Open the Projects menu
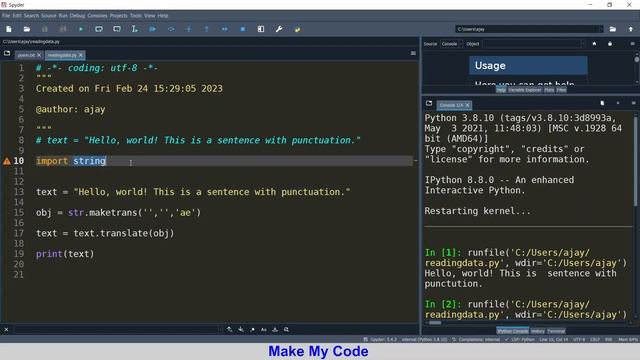The width and height of the screenshot is (640, 360). (118, 16)
